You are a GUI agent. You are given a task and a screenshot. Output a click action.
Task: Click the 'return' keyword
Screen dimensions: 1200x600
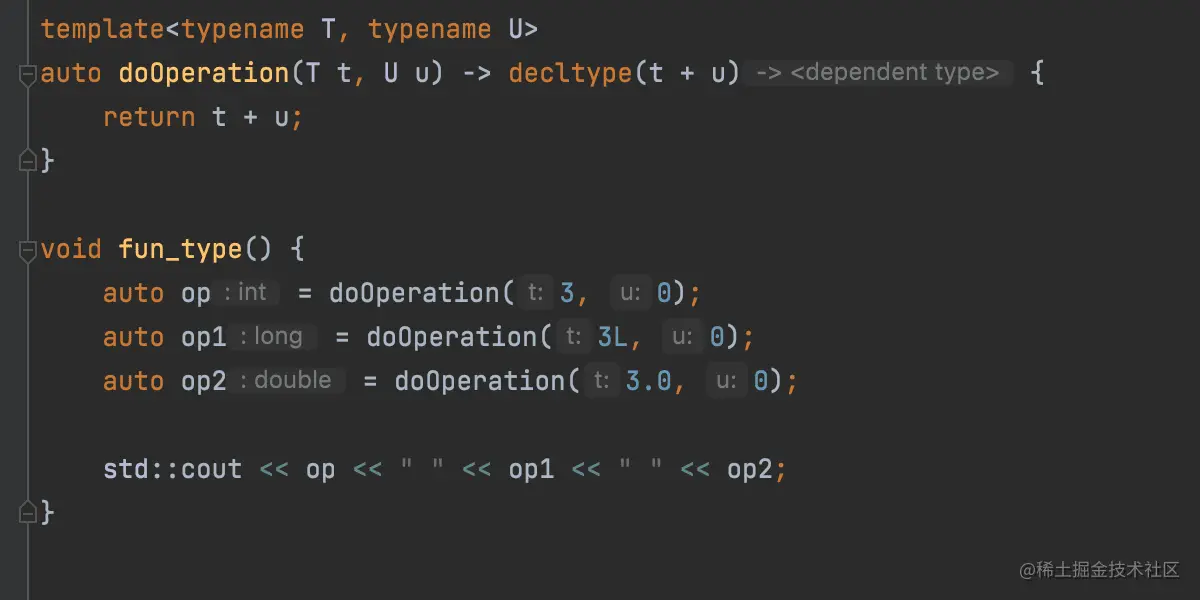pyautogui.click(x=149, y=117)
